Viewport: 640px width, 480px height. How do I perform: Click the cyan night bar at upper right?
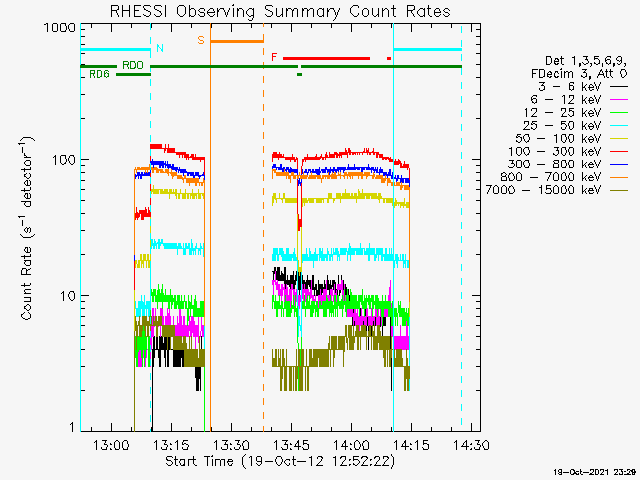coord(427,50)
